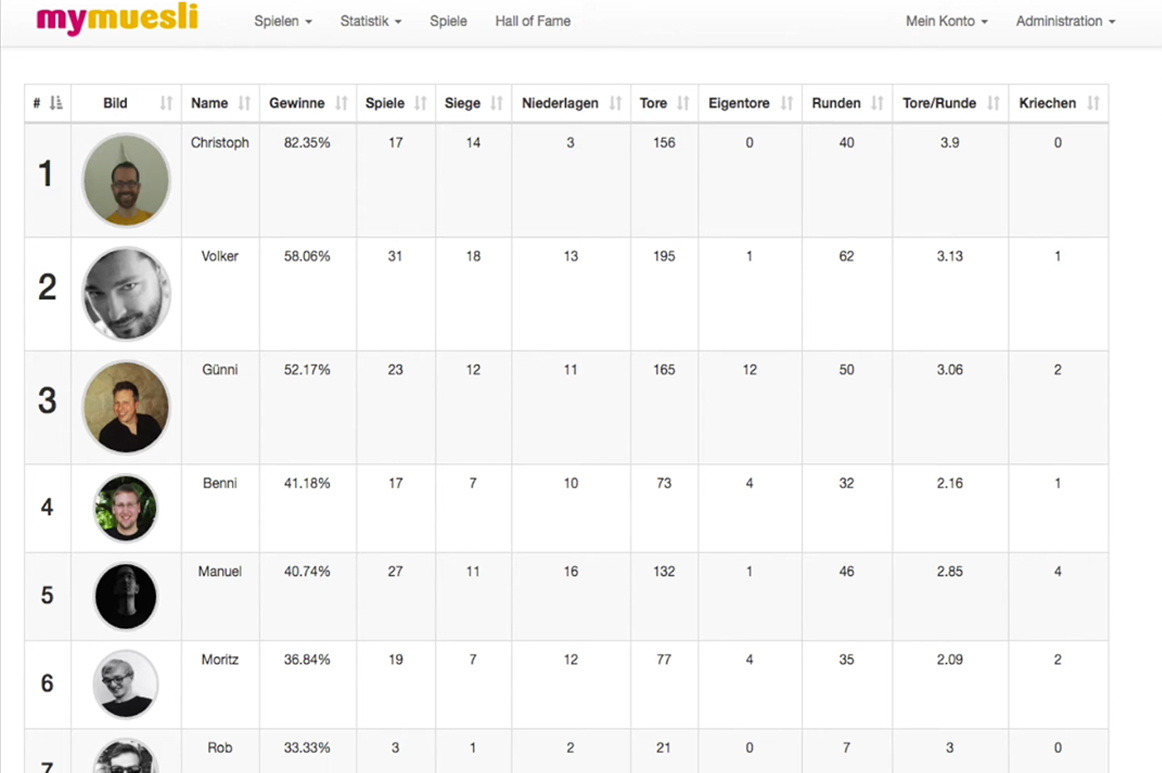Expand the Statistik dropdown menu
This screenshot has width=1162, height=773.
click(370, 21)
